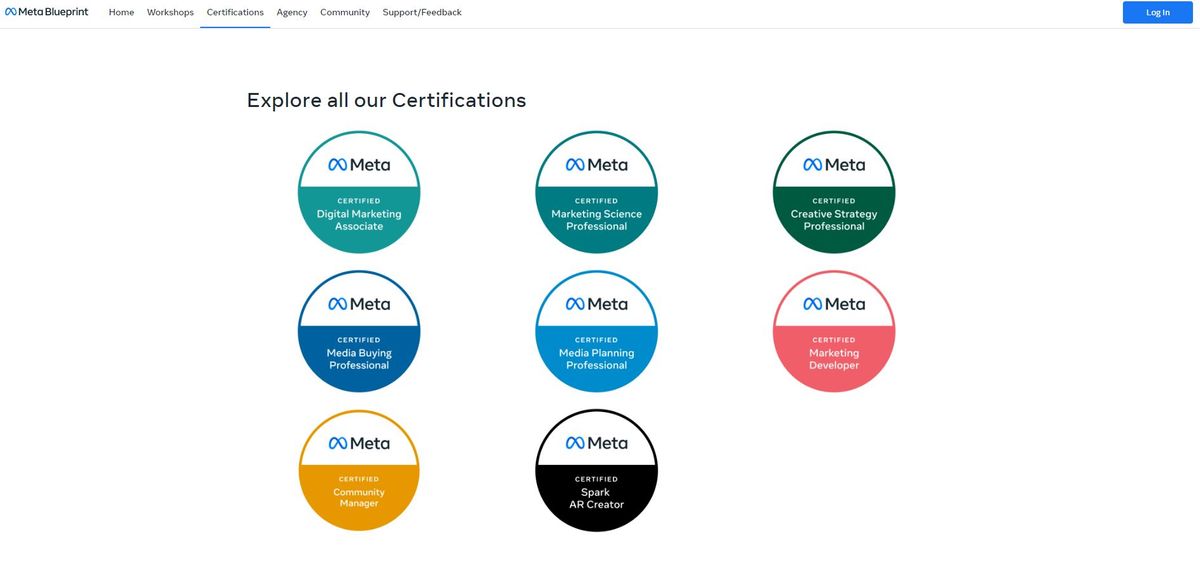The width and height of the screenshot is (1200, 561).
Task: Open Support/Feedback in the top bar
Action: (x=422, y=12)
